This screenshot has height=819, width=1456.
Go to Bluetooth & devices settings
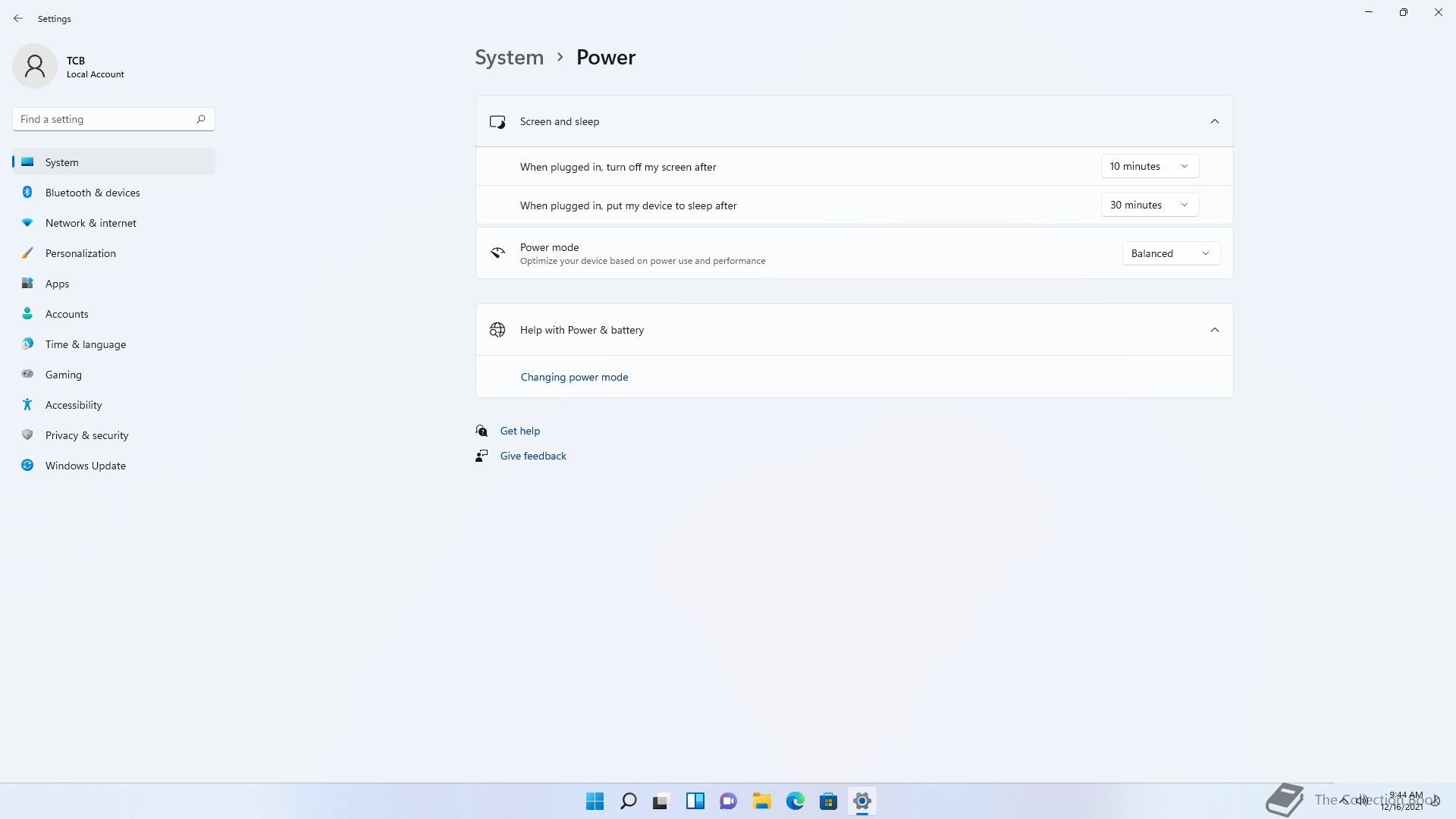[93, 193]
